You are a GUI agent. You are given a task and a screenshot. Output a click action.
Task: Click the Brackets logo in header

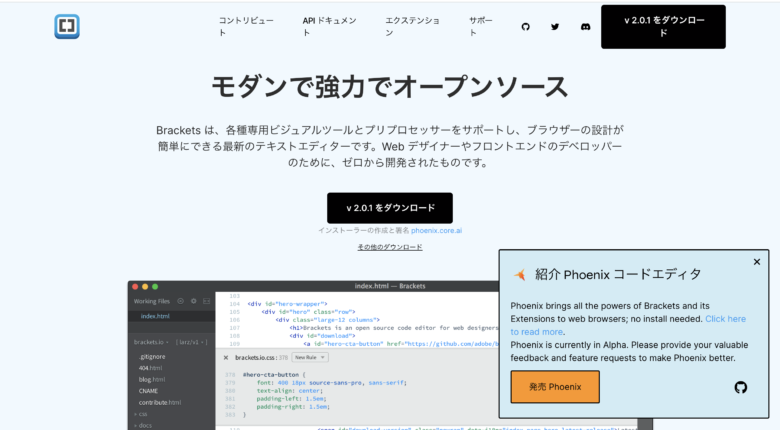point(67,26)
